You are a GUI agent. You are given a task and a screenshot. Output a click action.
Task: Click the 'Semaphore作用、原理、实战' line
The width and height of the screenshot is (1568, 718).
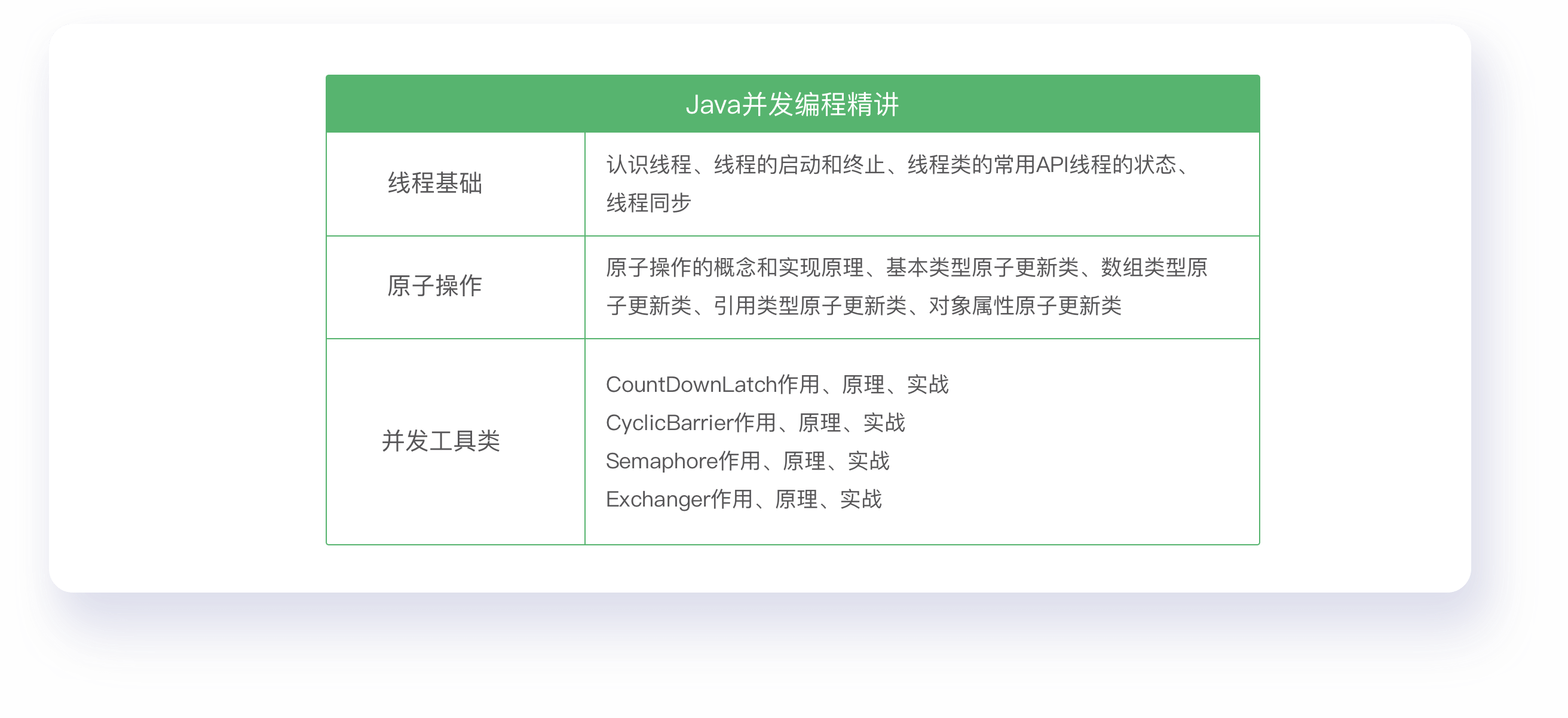(x=748, y=461)
